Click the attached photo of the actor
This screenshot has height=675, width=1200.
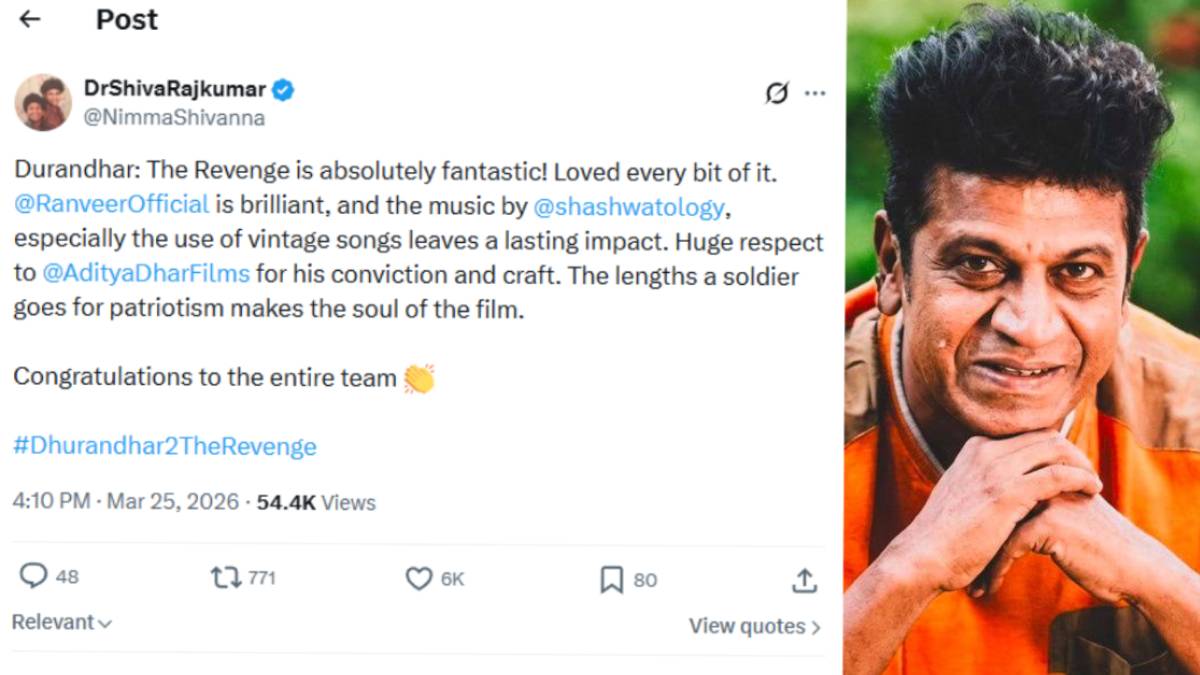point(1020,337)
